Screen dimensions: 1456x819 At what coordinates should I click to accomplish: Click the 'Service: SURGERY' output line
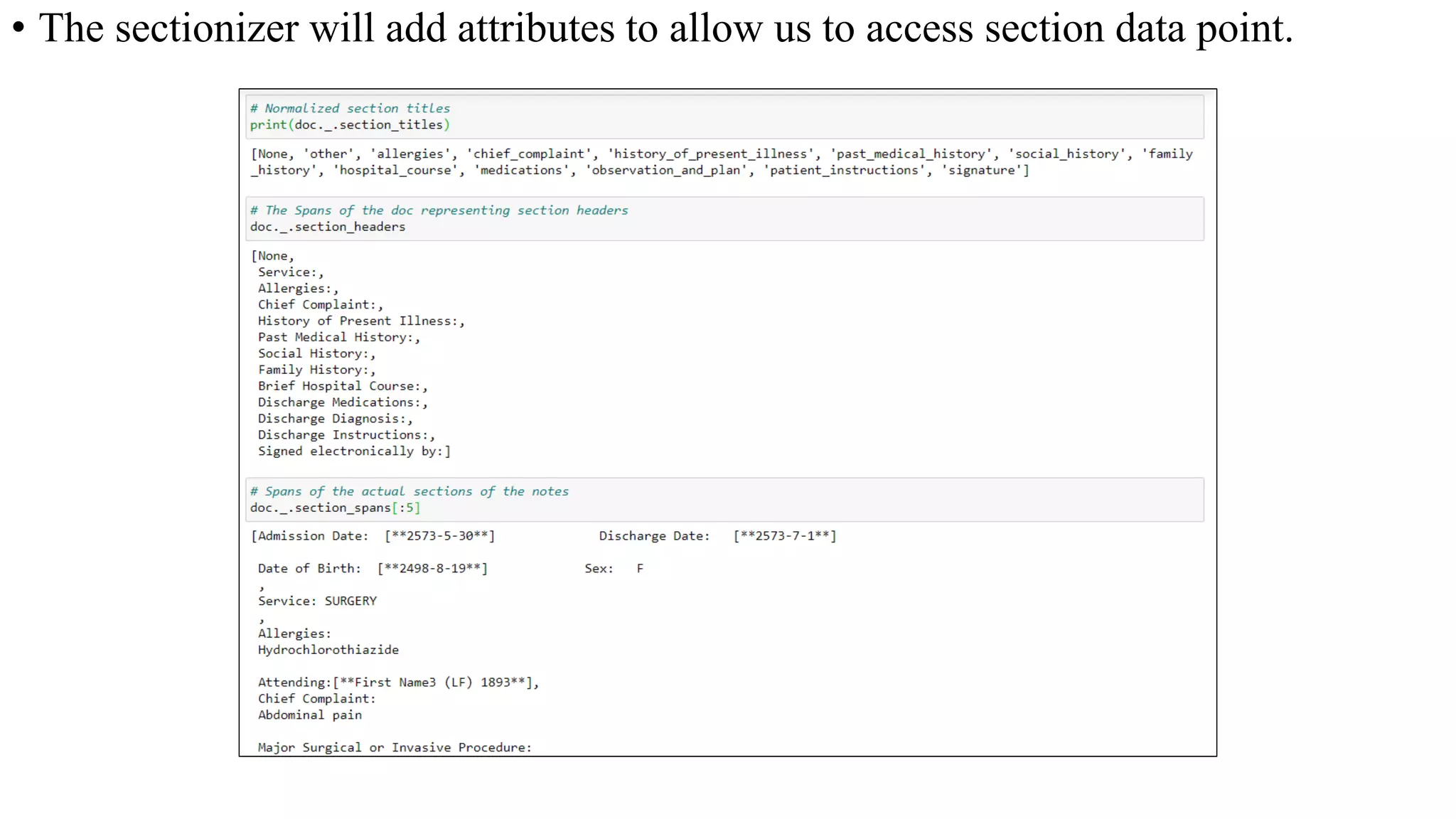(x=317, y=601)
